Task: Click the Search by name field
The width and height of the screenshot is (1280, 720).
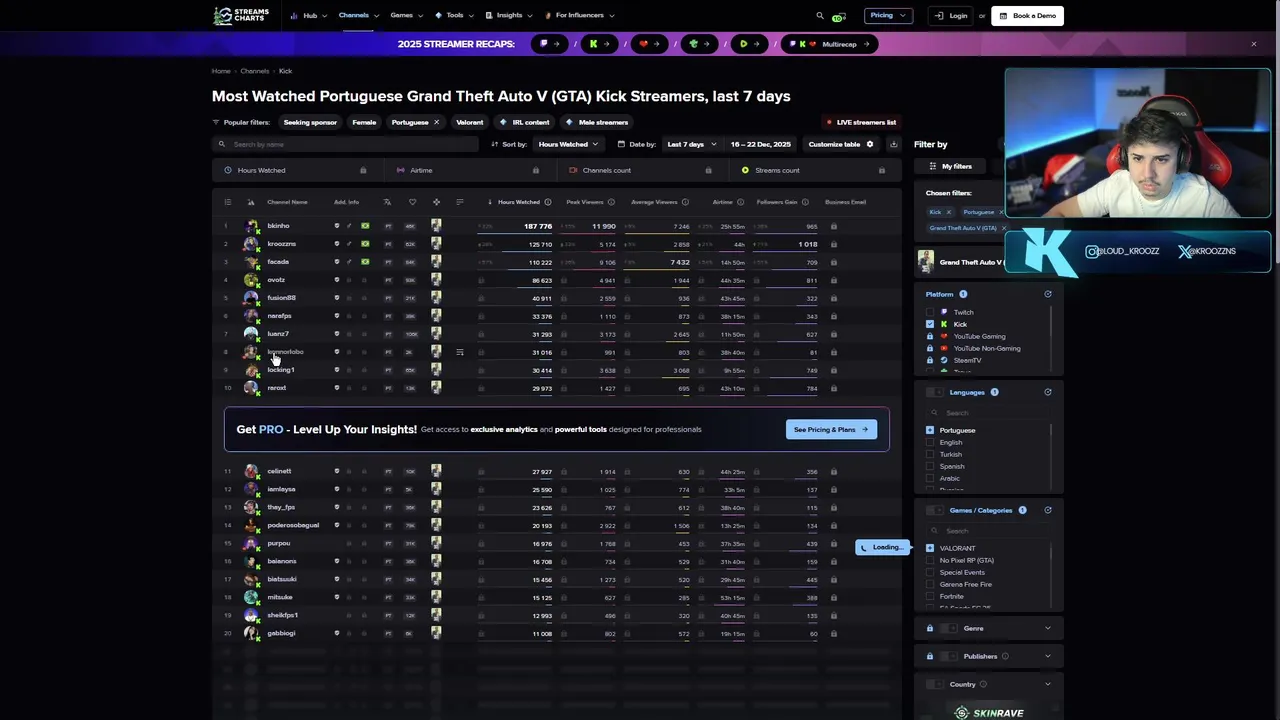Action: point(346,144)
